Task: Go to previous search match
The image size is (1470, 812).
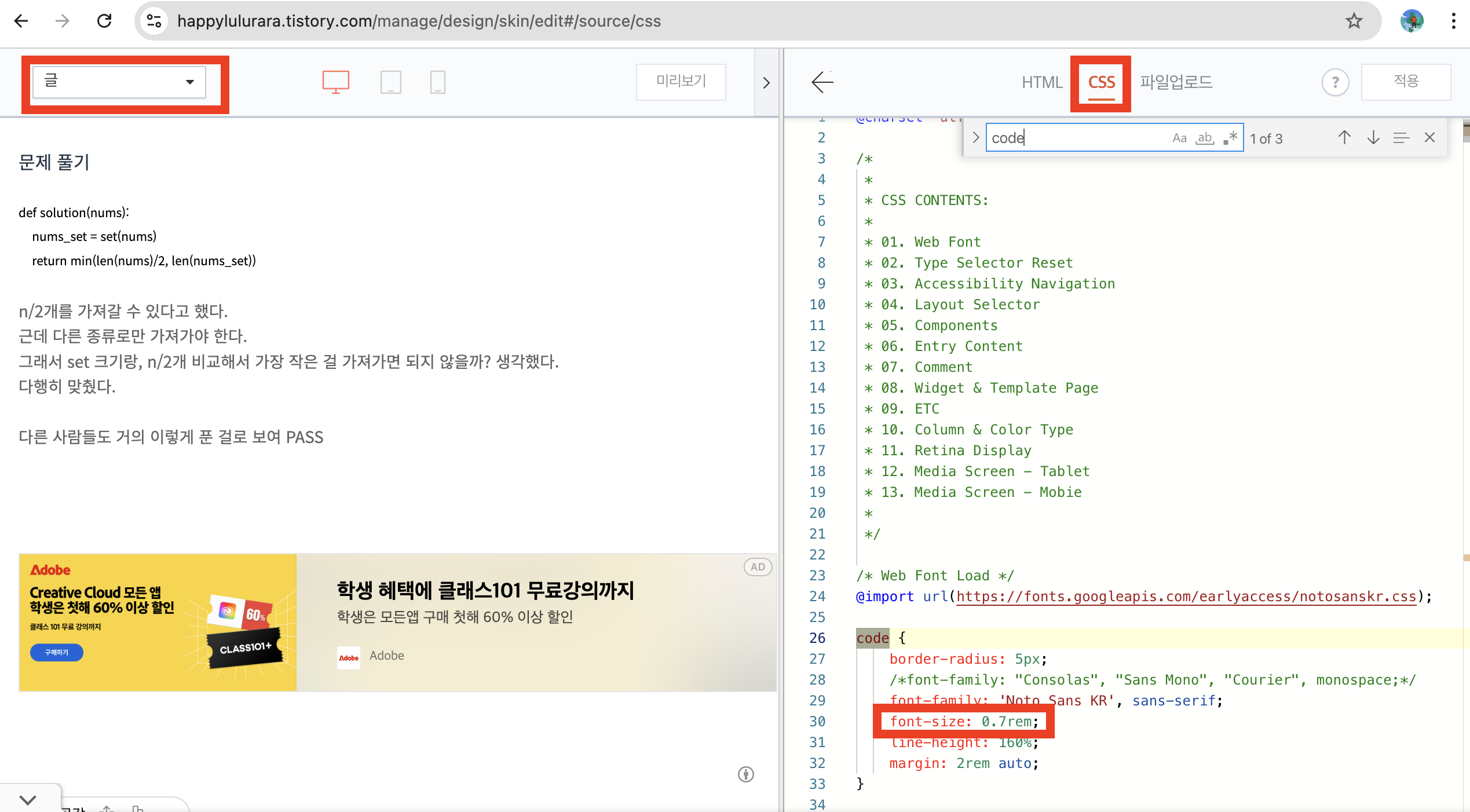Action: (1344, 138)
